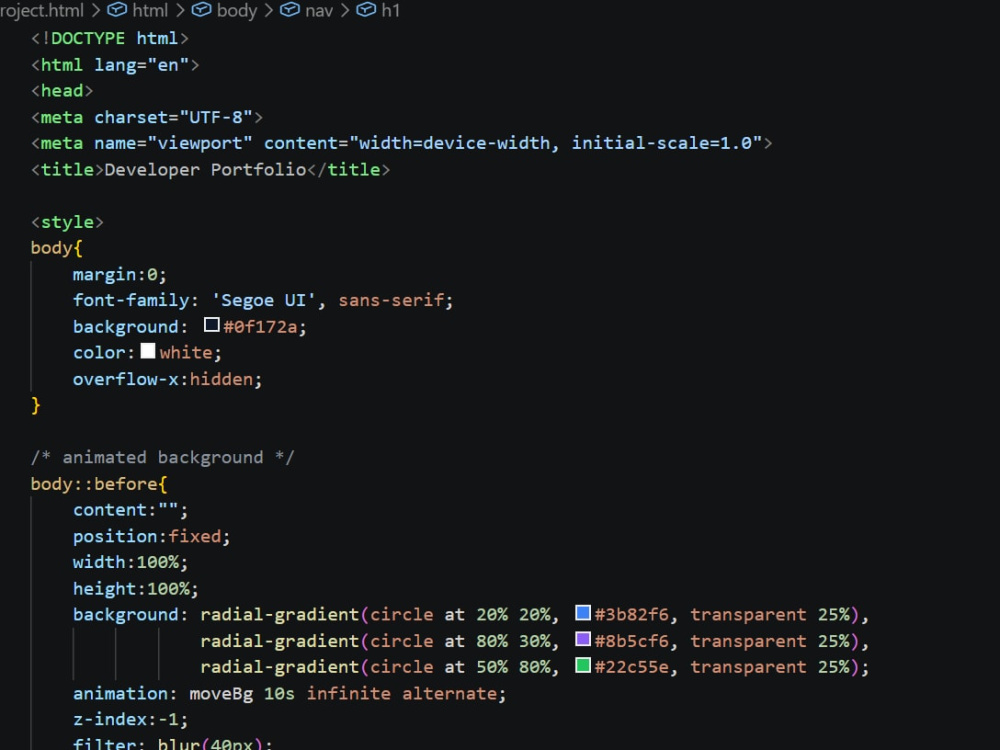
Task: Click the #3b82f6 hex value
Action: point(631,615)
